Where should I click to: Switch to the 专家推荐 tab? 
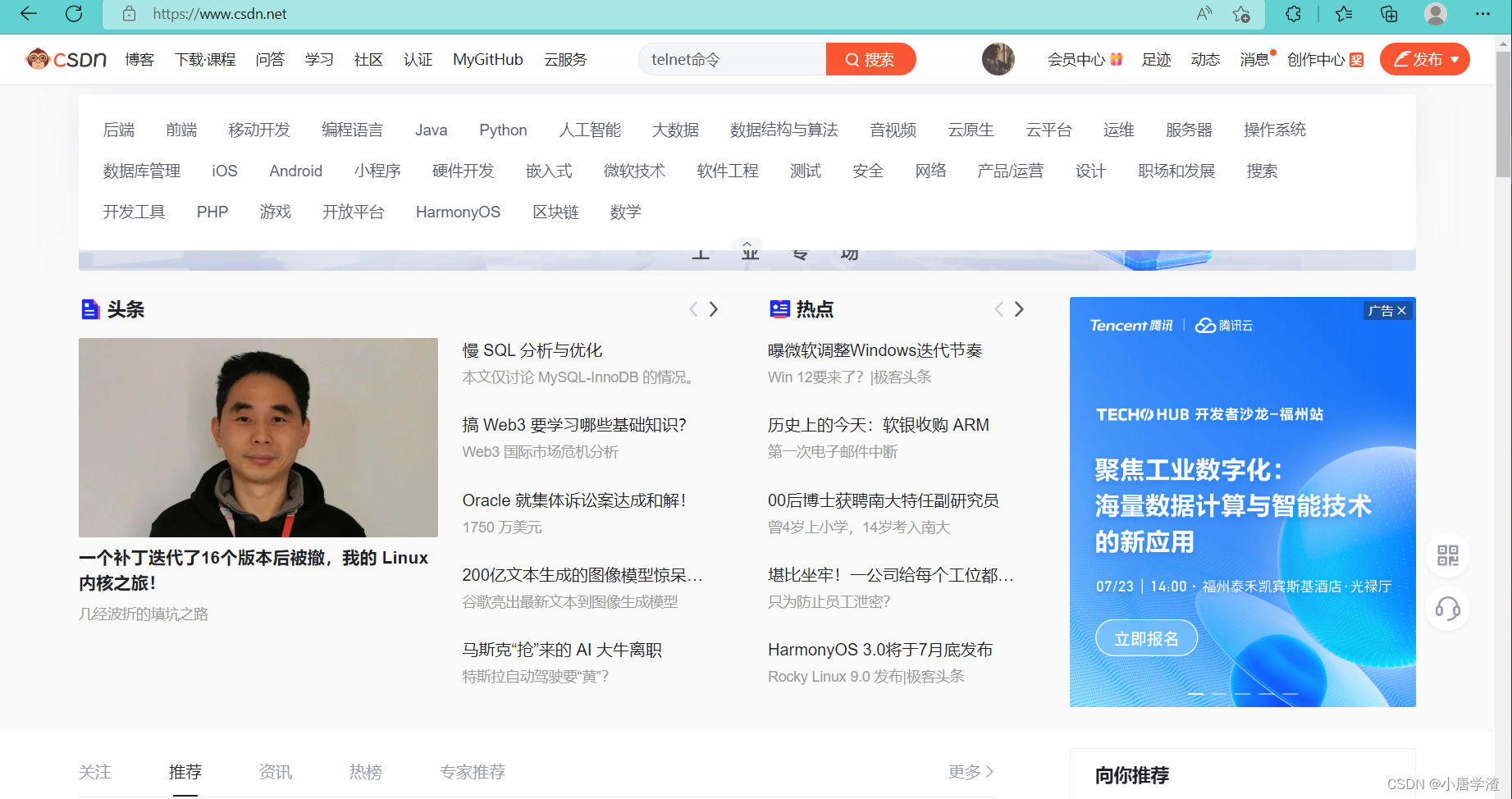pos(473,772)
